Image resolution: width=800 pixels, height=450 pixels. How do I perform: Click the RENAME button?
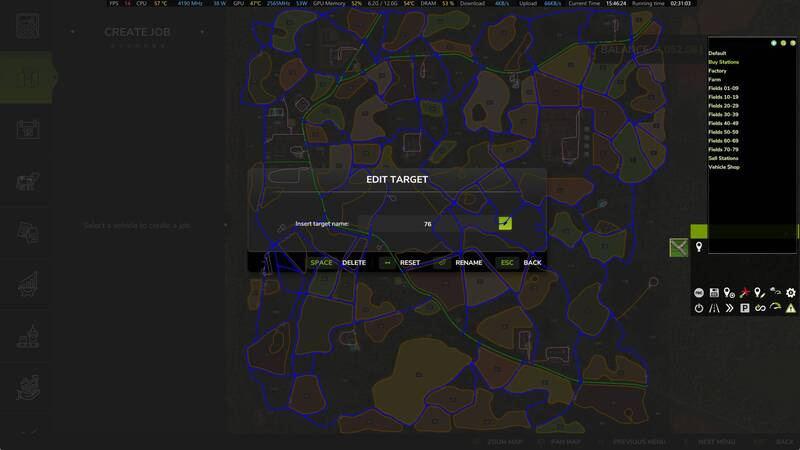tap(468, 262)
